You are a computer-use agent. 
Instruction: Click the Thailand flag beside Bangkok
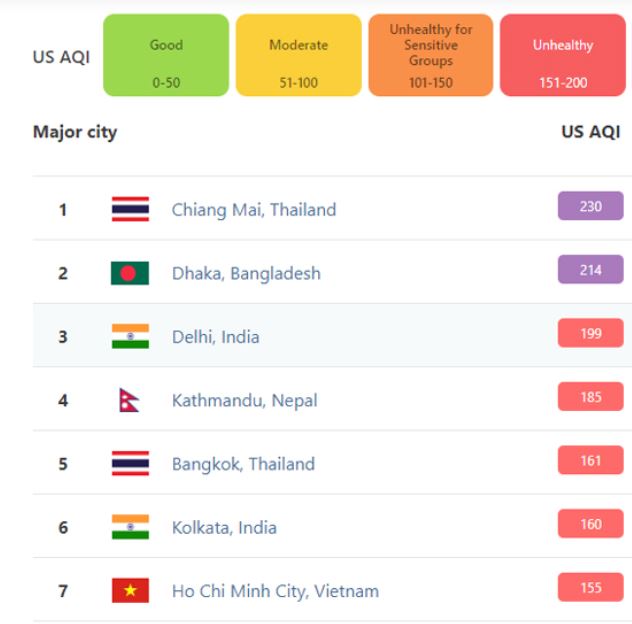click(x=130, y=463)
